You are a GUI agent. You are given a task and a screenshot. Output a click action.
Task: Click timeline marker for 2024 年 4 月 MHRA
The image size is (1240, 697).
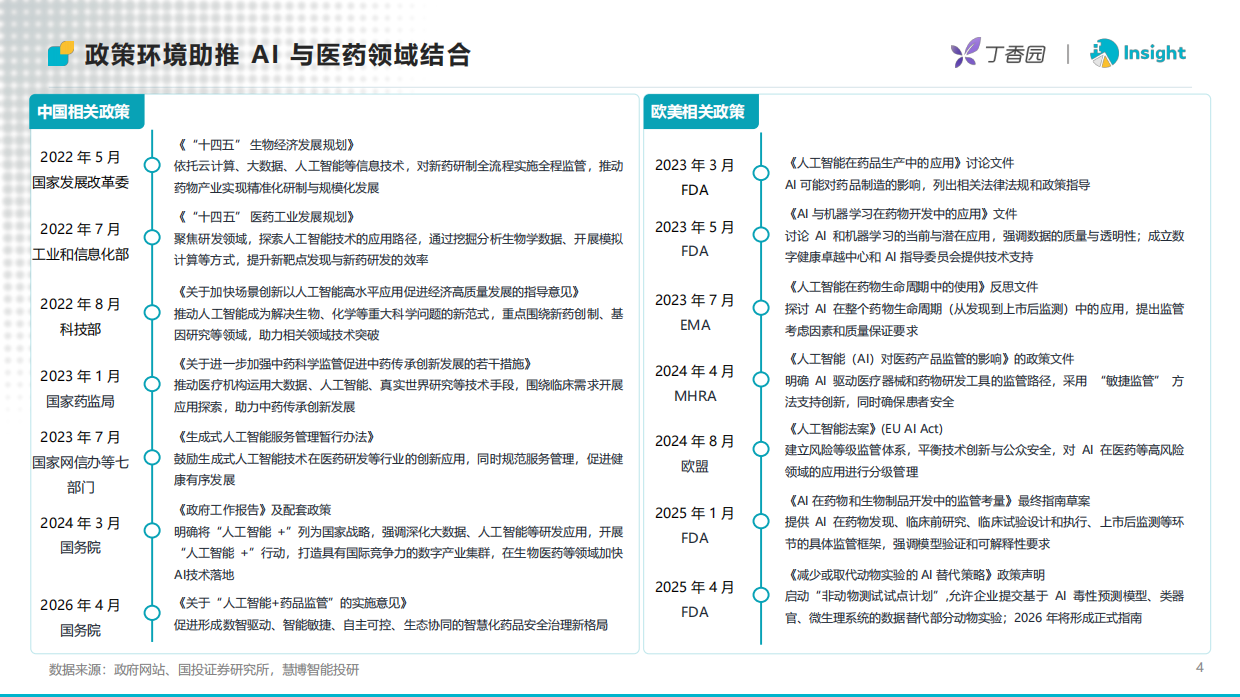(762, 380)
